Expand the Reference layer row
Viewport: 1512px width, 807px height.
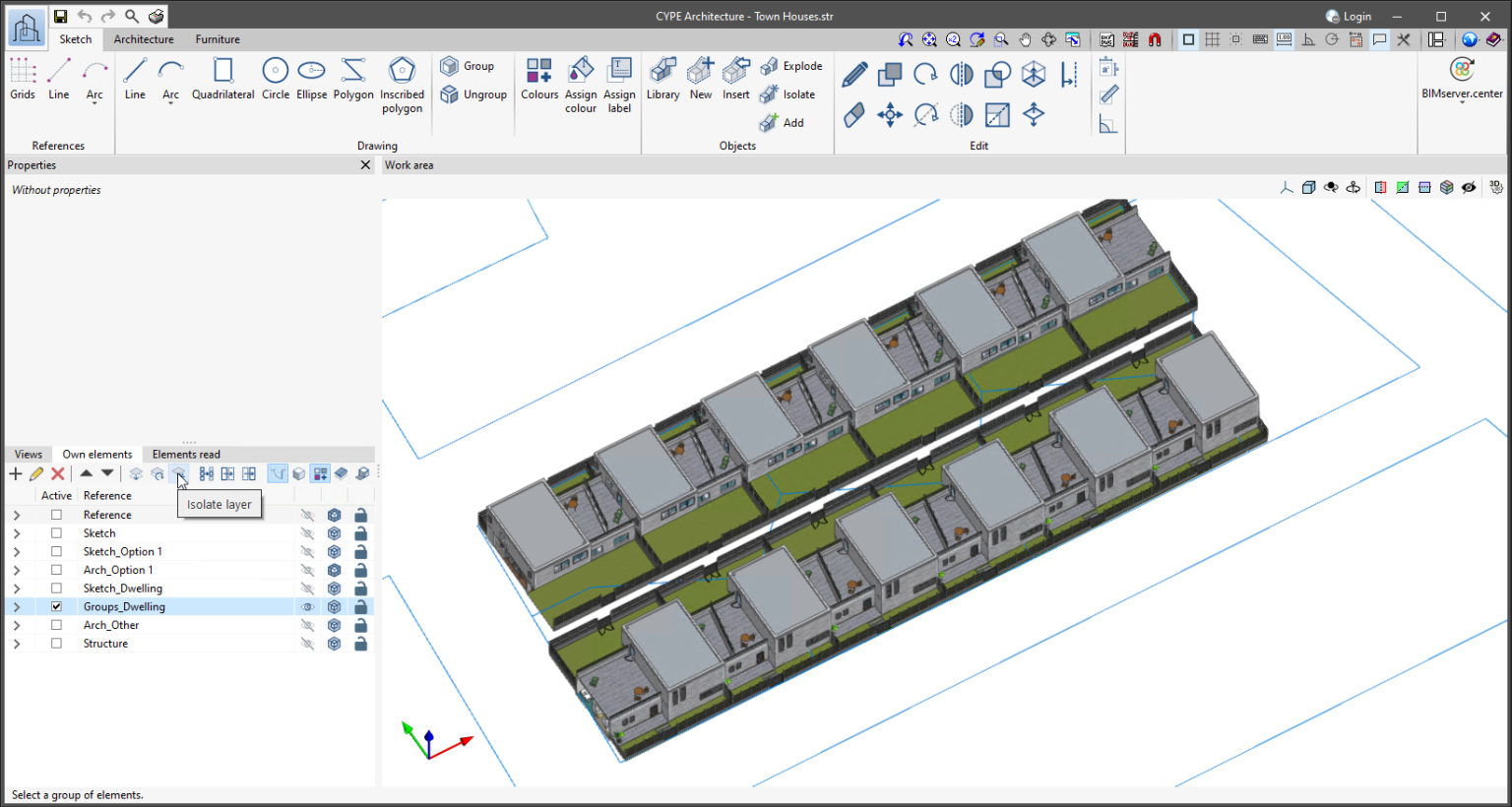pos(16,514)
